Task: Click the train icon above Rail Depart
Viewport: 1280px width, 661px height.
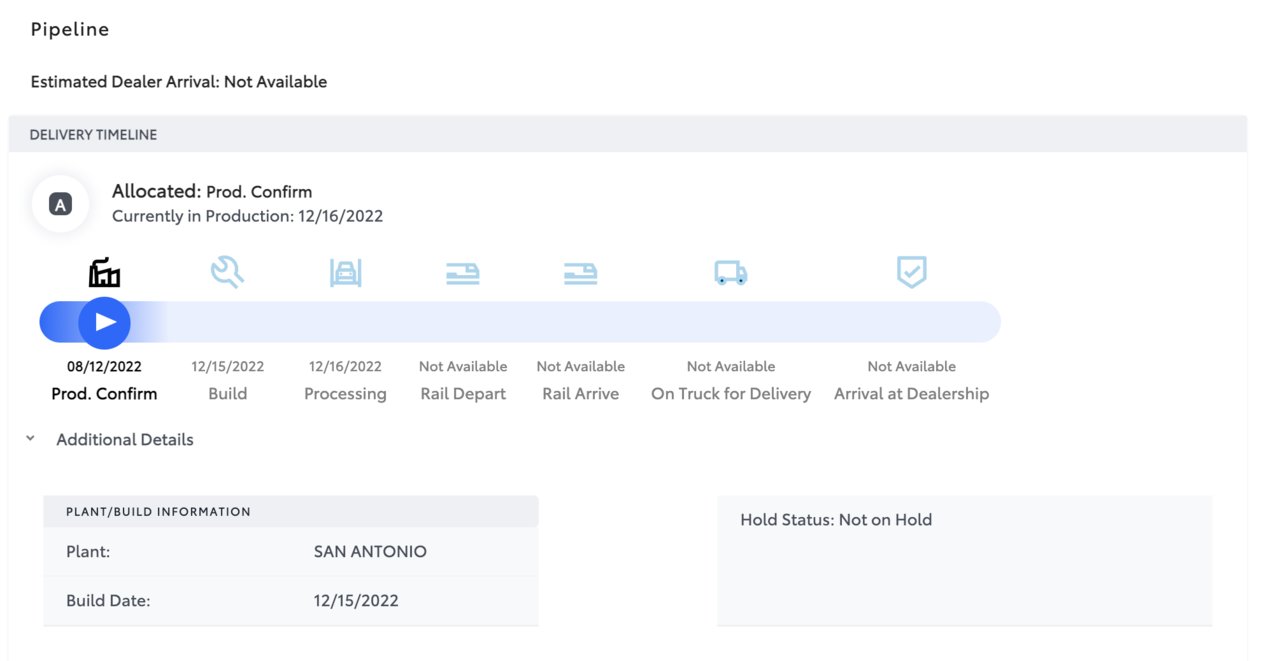Action: coord(463,273)
